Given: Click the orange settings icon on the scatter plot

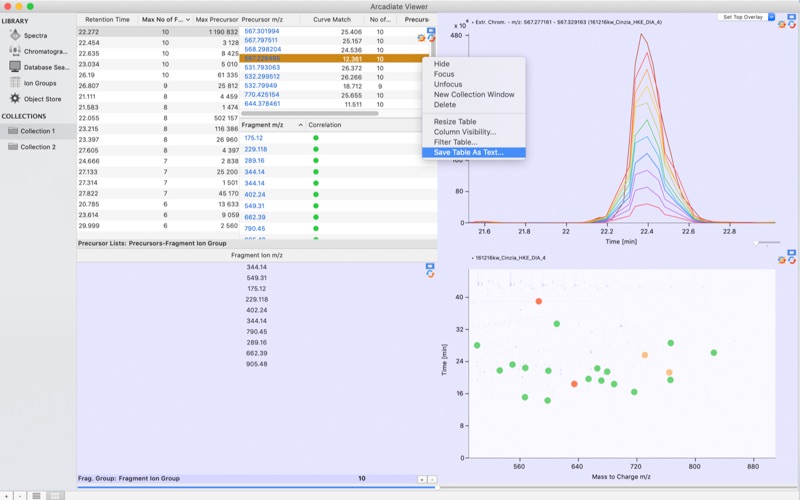Looking at the screenshot, I should tap(782, 260).
